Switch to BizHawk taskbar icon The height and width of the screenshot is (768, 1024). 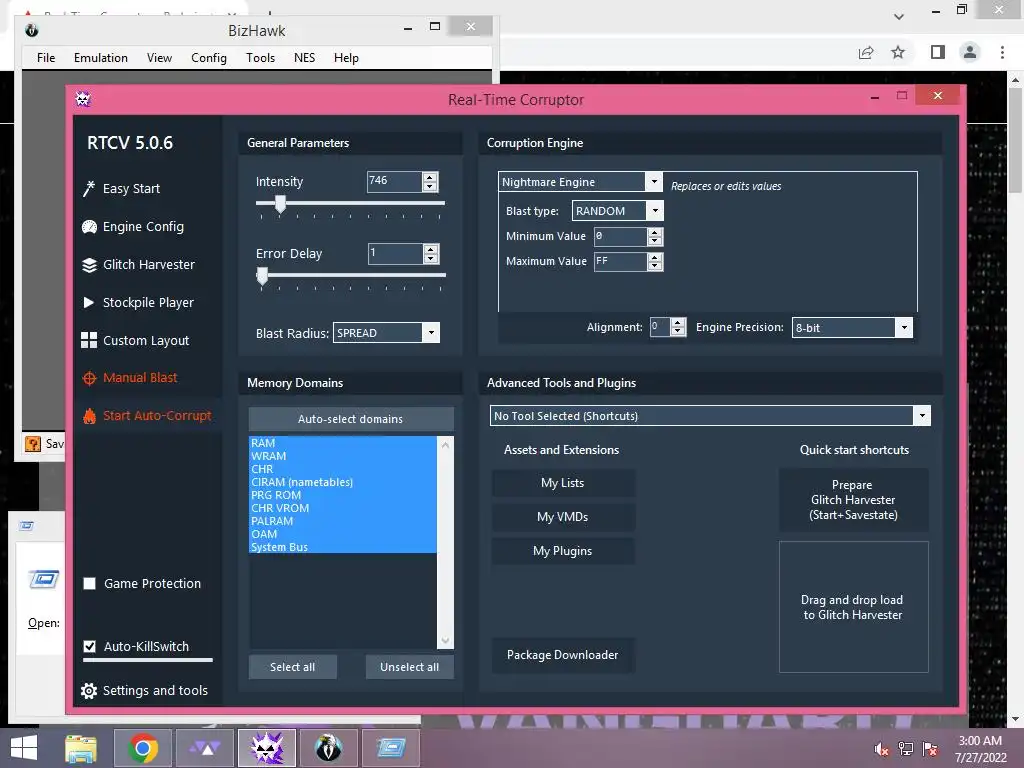coord(328,748)
